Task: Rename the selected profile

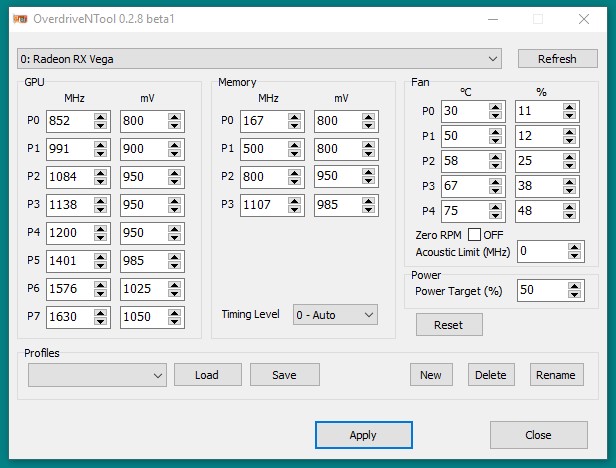Action: tap(555, 375)
